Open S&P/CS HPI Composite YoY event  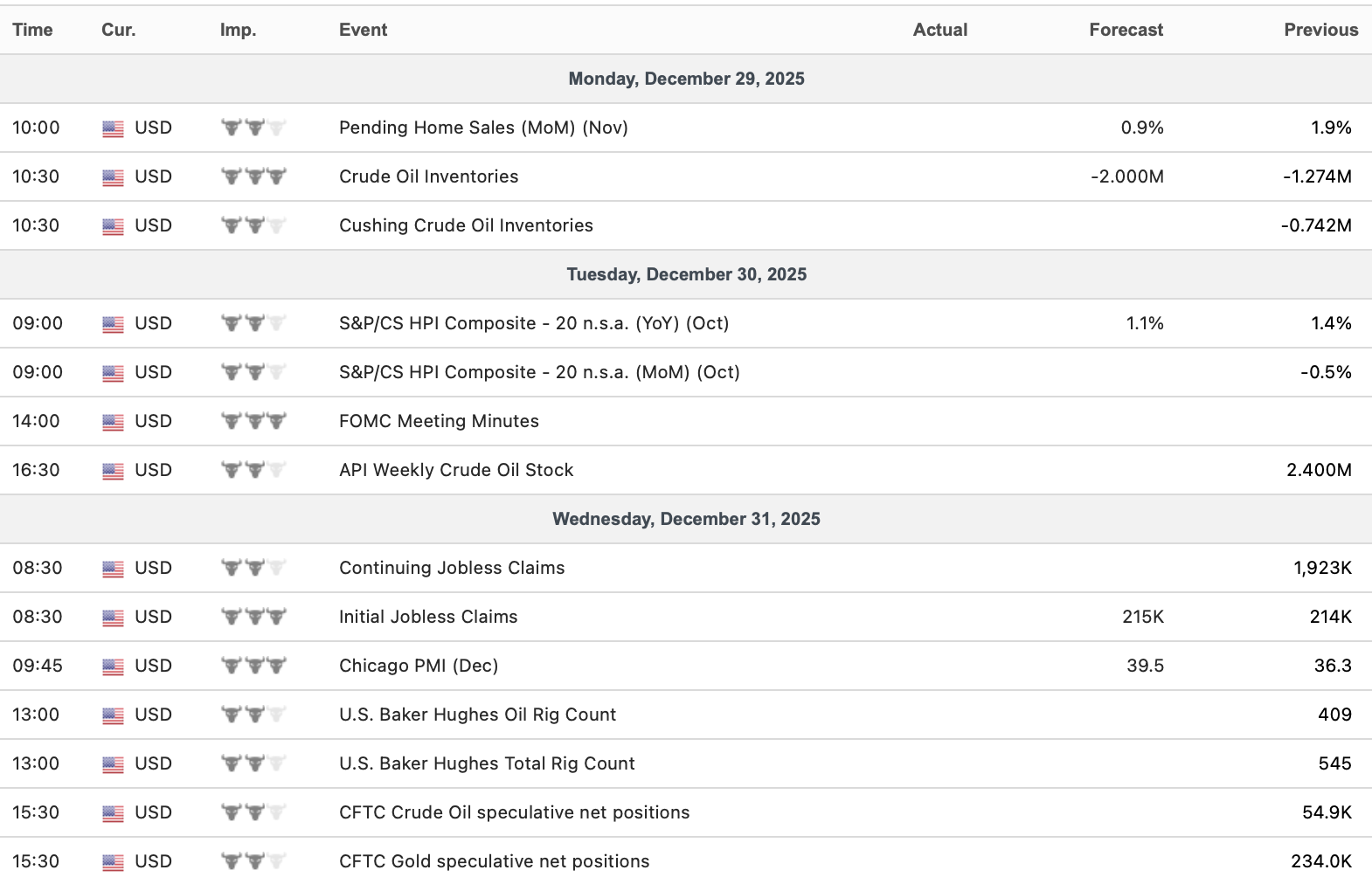533,323
